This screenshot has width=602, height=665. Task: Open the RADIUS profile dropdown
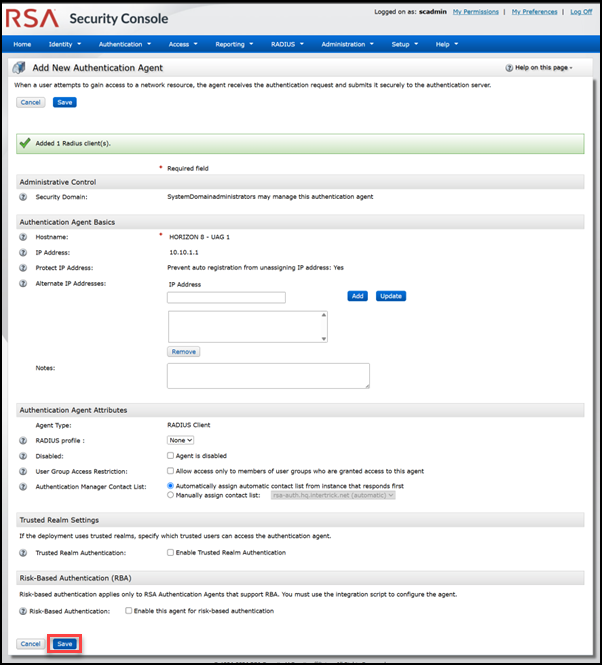pyautogui.click(x=181, y=440)
